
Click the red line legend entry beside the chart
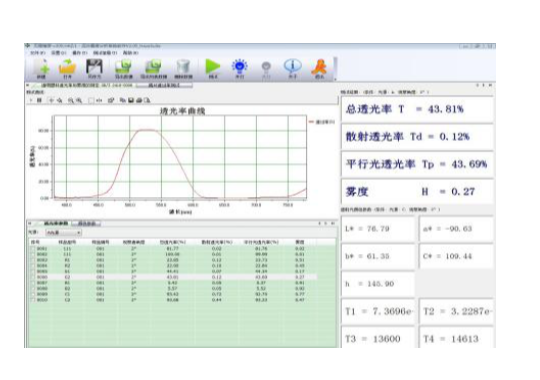(322, 122)
